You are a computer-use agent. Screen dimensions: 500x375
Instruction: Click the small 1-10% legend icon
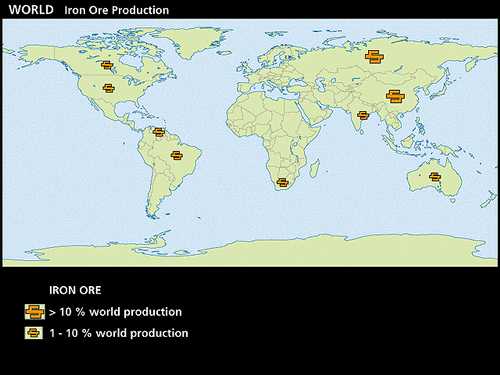[x=34, y=333]
